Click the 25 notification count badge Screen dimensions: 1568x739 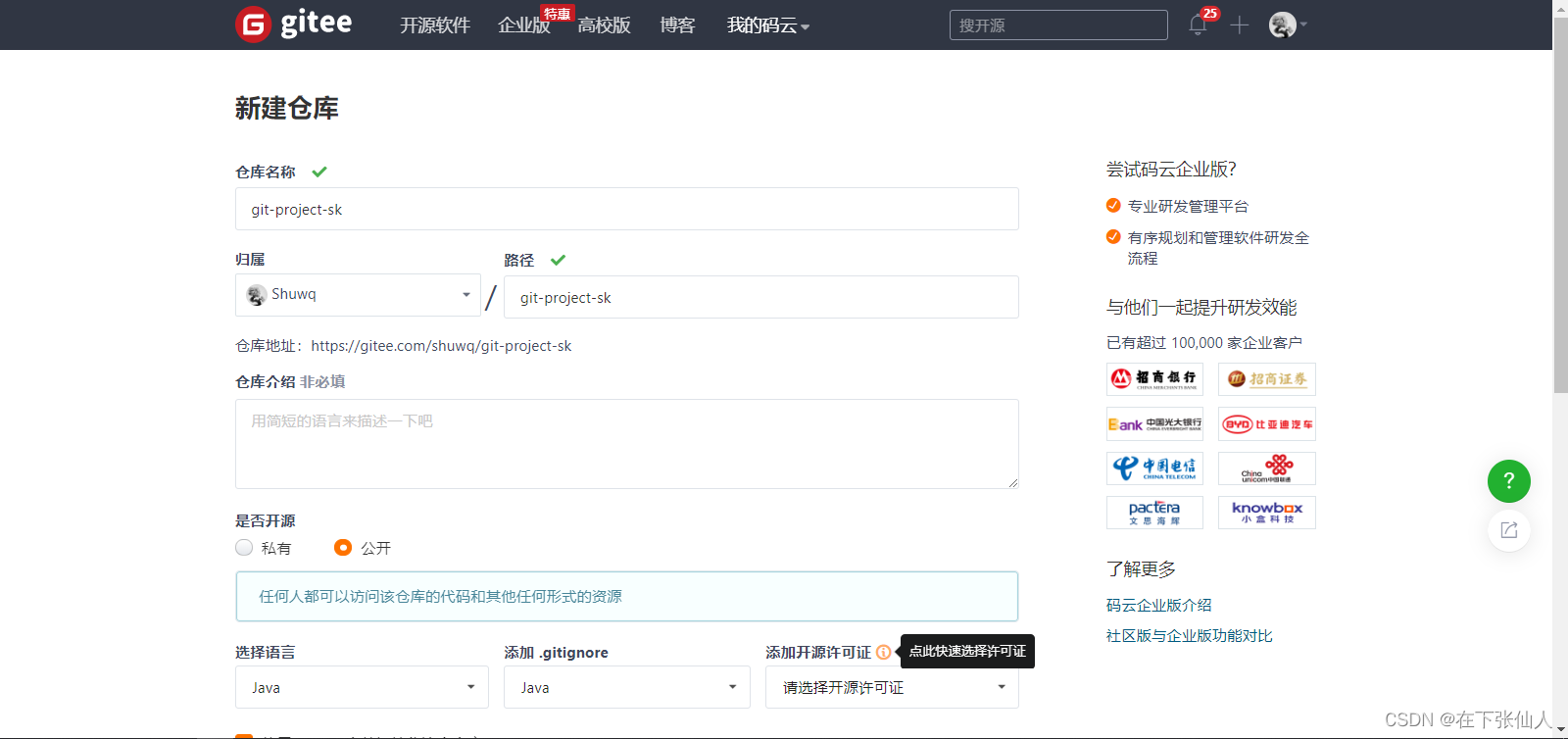[1210, 14]
